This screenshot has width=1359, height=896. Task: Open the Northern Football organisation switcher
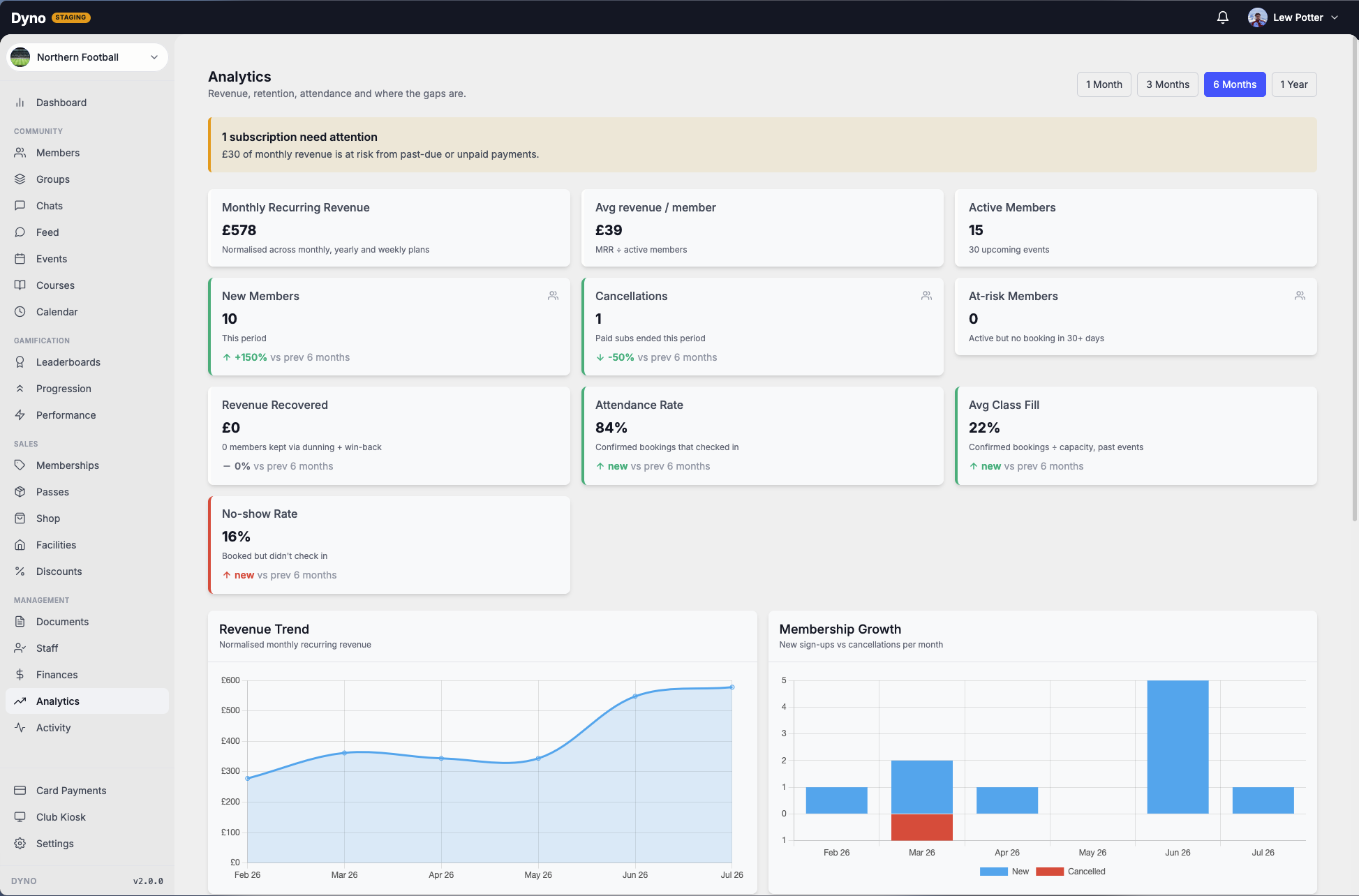(x=87, y=57)
